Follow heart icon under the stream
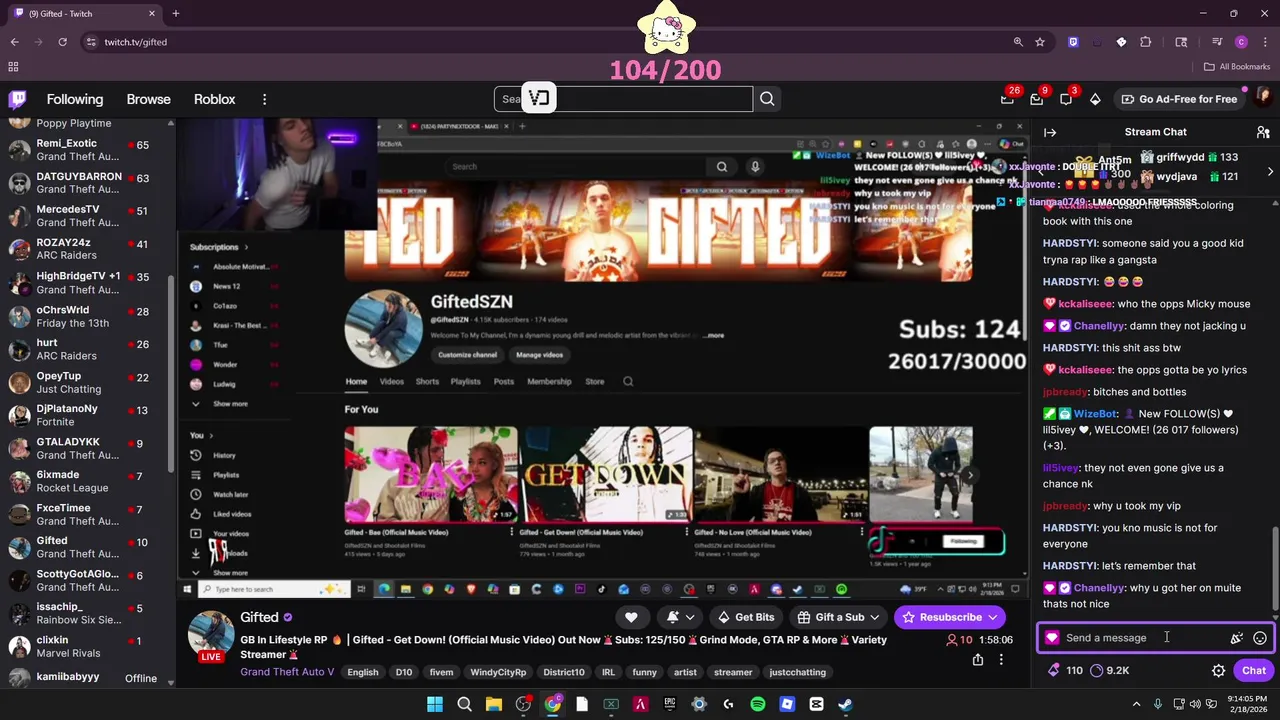The height and width of the screenshot is (720, 1280). (x=631, y=617)
